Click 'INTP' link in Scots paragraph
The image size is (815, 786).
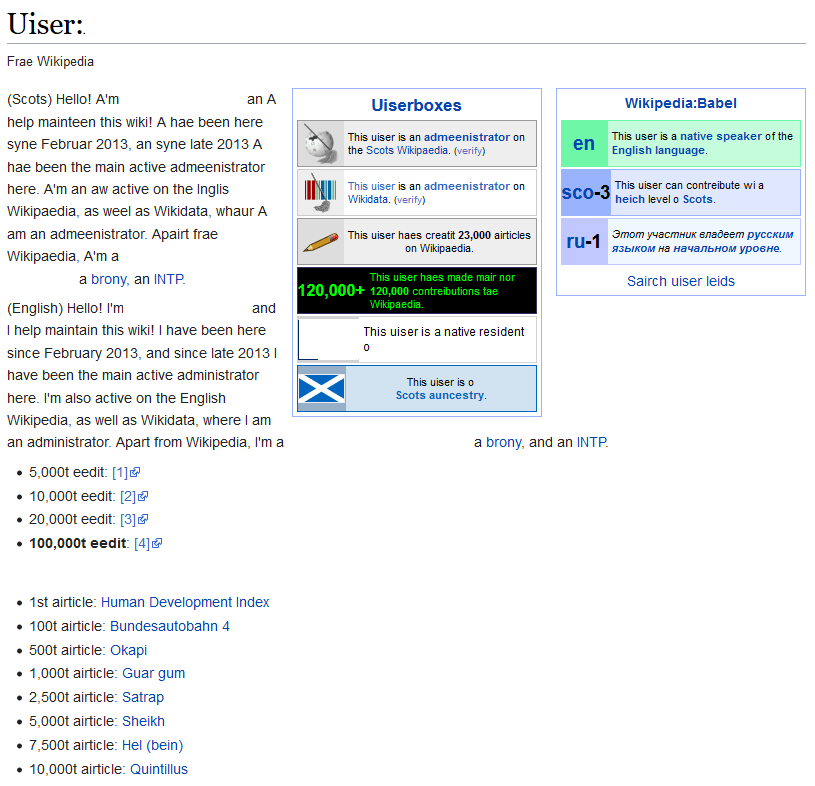168,279
